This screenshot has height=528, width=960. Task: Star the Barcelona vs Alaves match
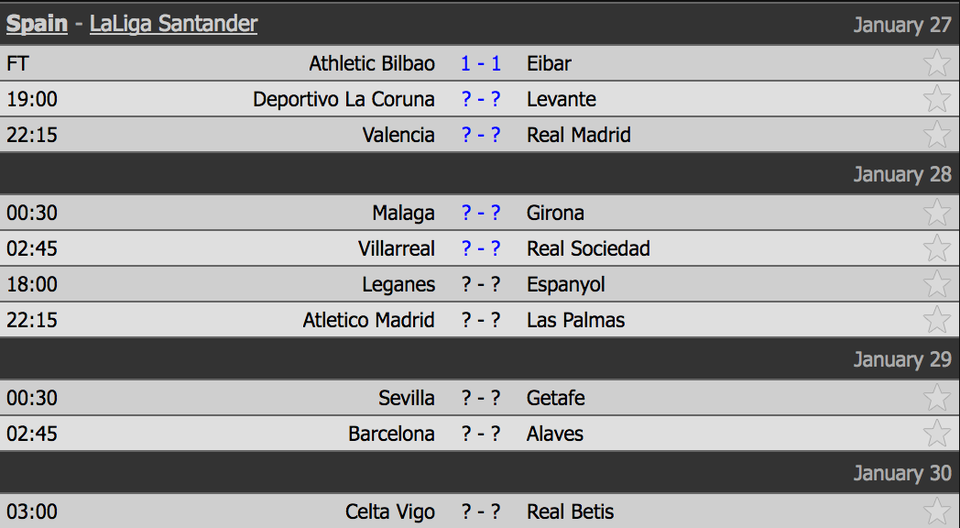pos(937,435)
